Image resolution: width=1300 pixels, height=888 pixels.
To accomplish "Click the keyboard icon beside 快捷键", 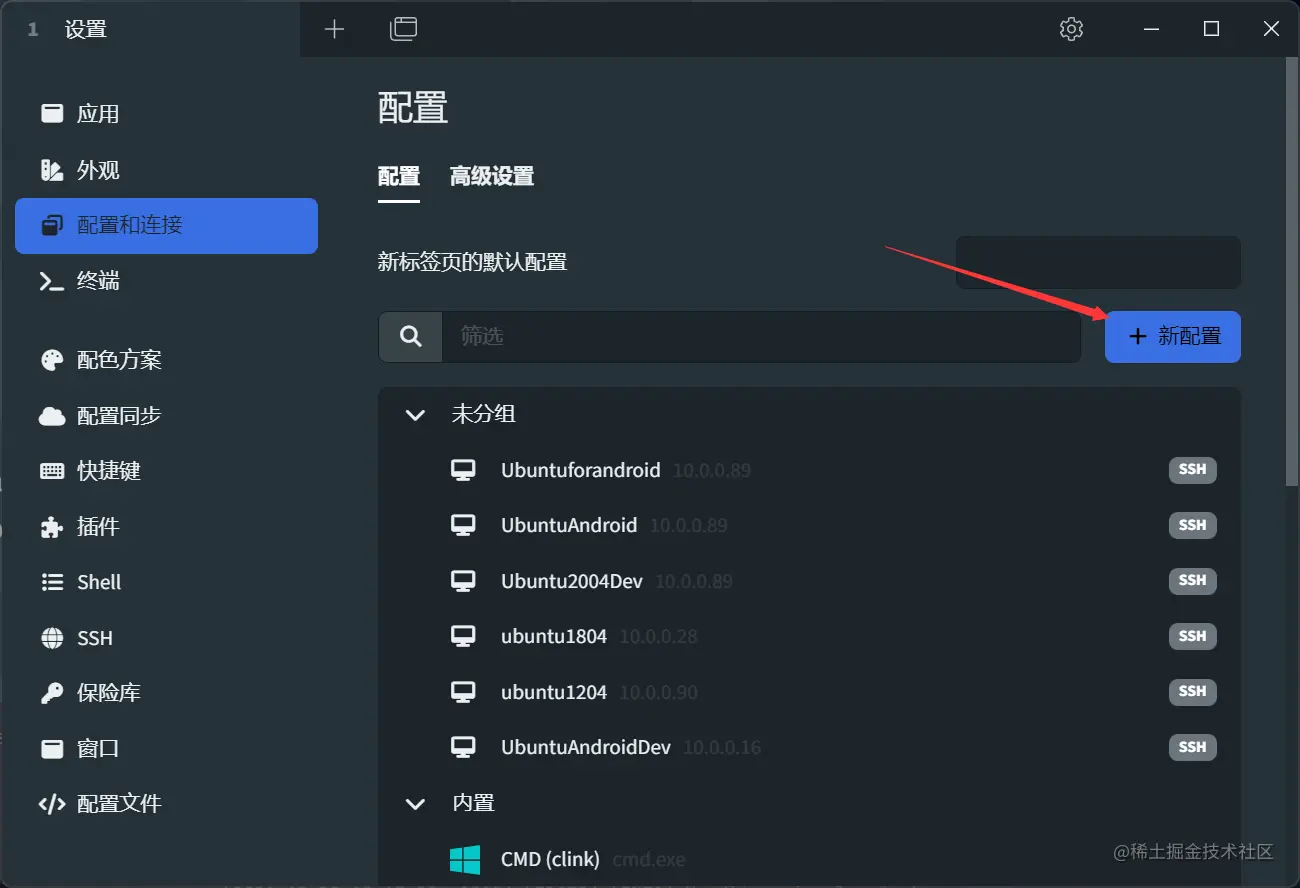I will tap(52, 471).
